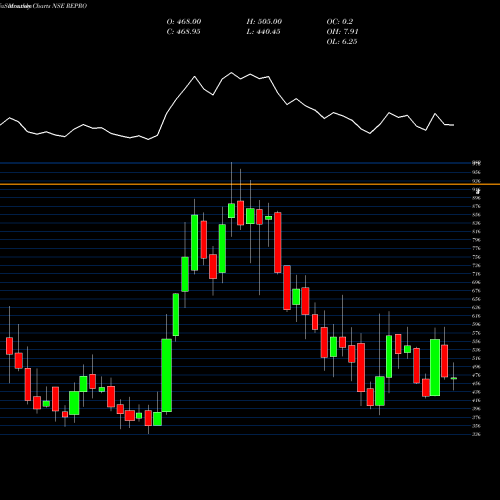Screen dimensions: 500x500
Task: Click the OC: 0.2 reading
Action: (x=339, y=22)
